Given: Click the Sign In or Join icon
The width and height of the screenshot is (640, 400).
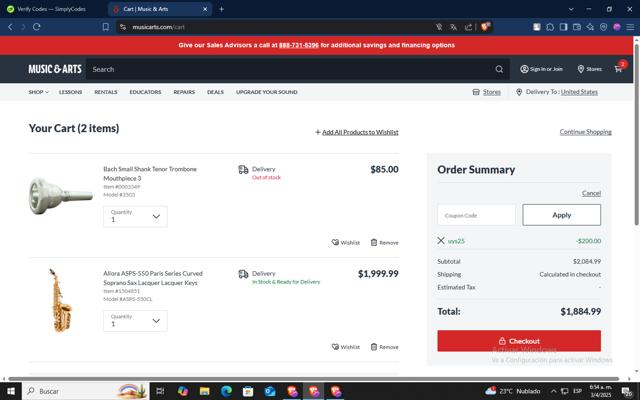Looking at the screenshot, I should coord(524,69).
